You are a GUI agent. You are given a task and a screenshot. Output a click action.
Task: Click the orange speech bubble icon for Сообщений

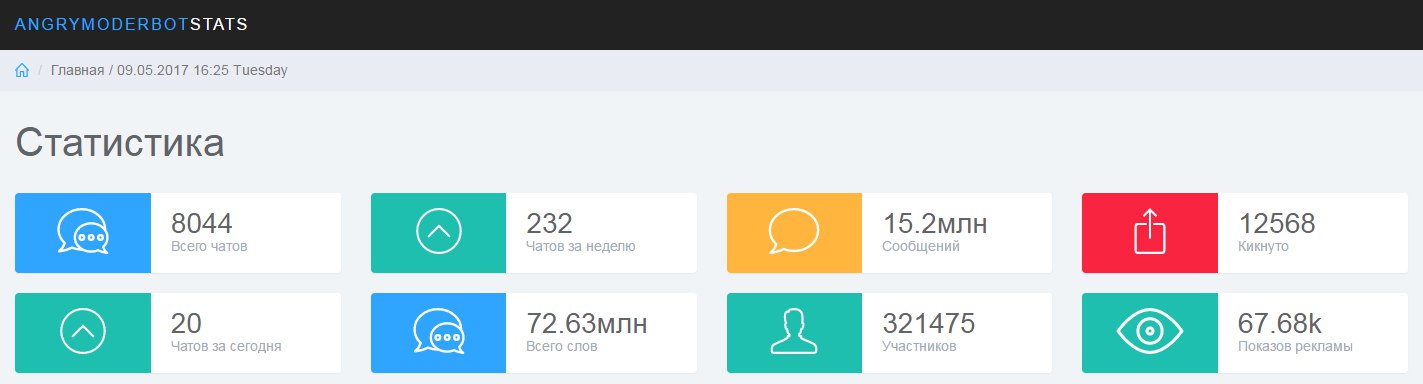coord(794,232)
